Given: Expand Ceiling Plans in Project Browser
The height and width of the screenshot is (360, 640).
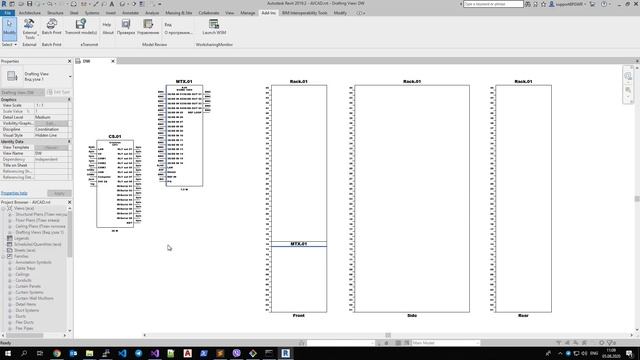Looking at the screenshot, I should pyautogui.click(x=10, y=226).
